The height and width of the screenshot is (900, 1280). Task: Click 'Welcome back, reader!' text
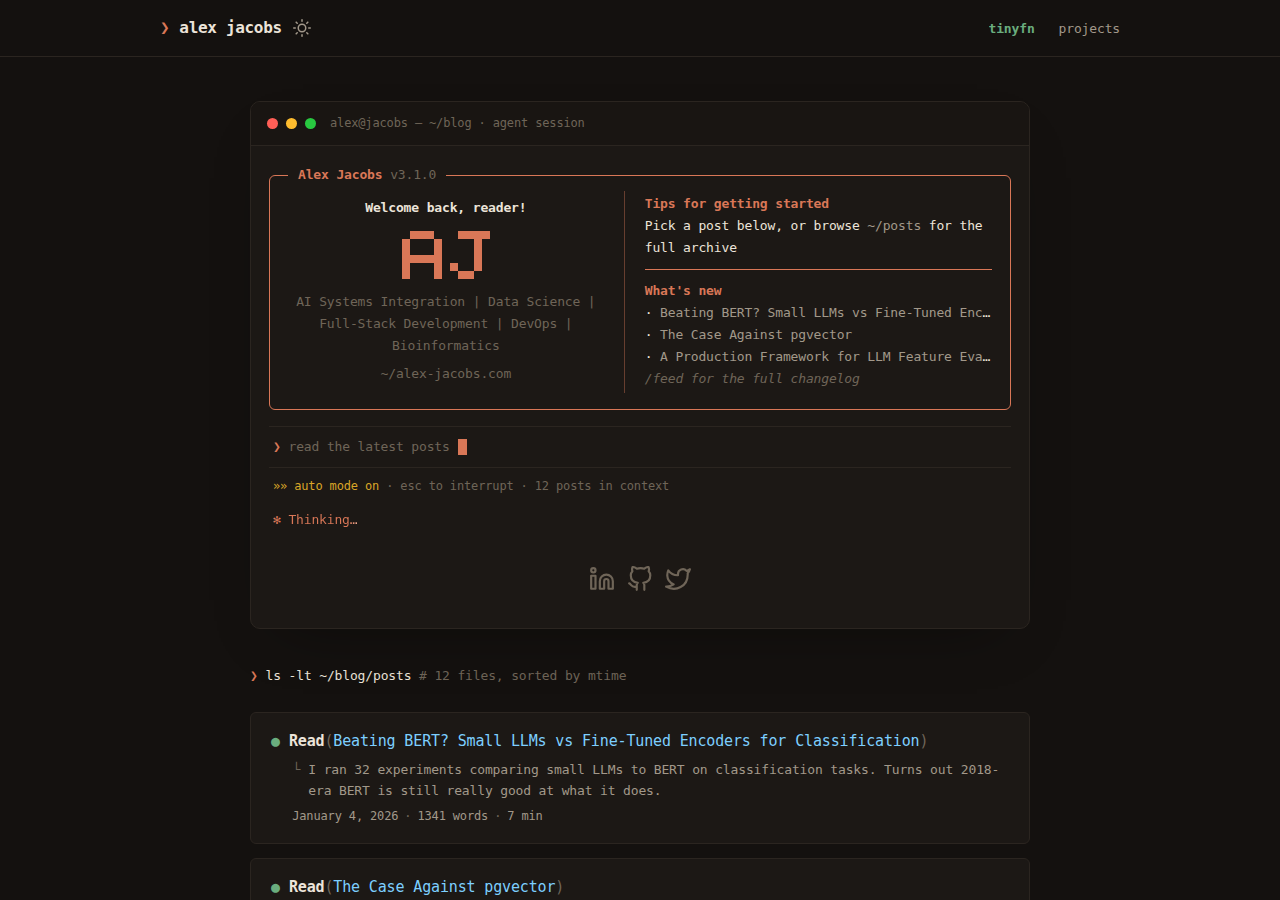pos(445,207)
